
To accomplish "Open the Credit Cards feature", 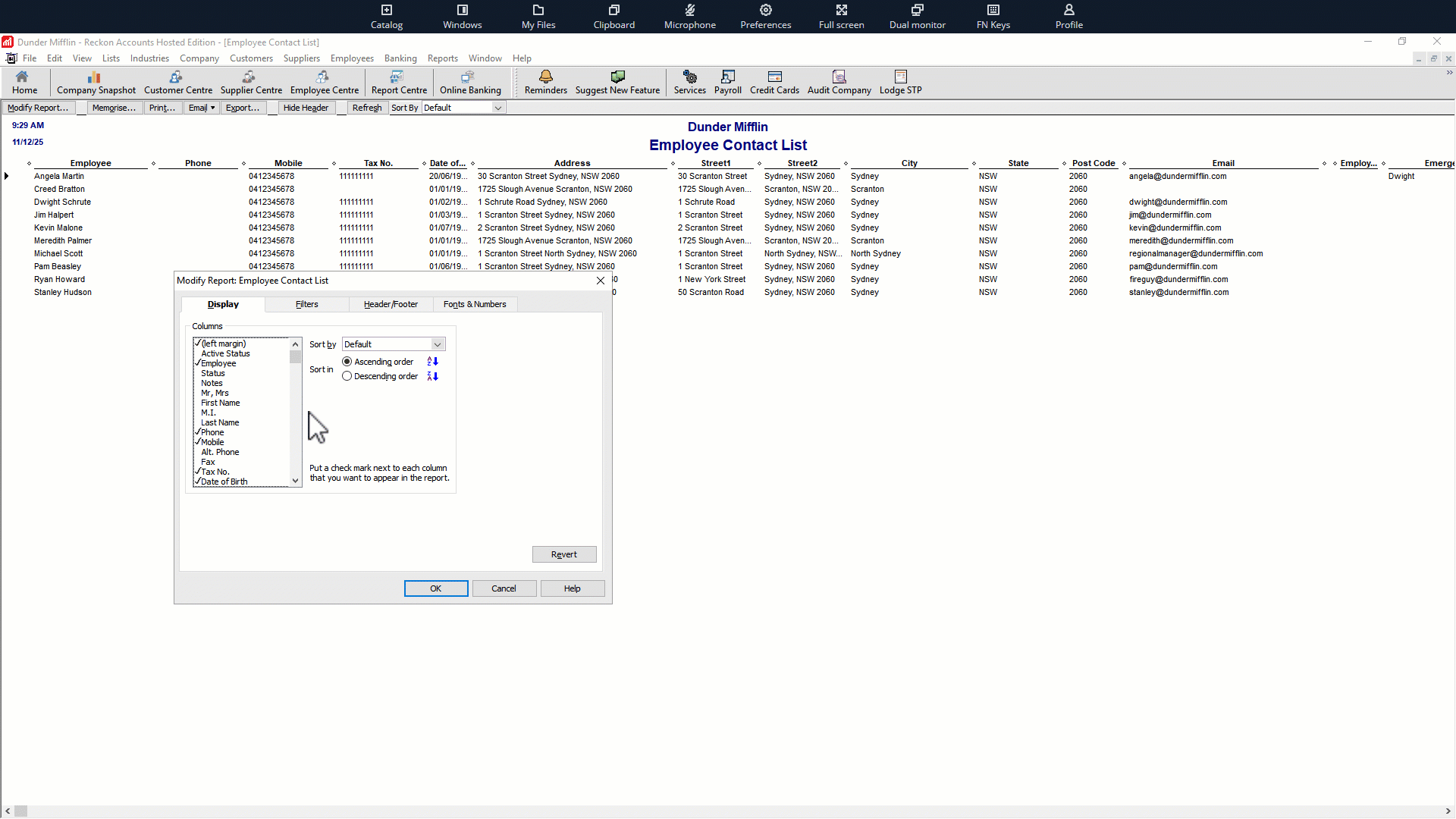I will pos(773,83).
